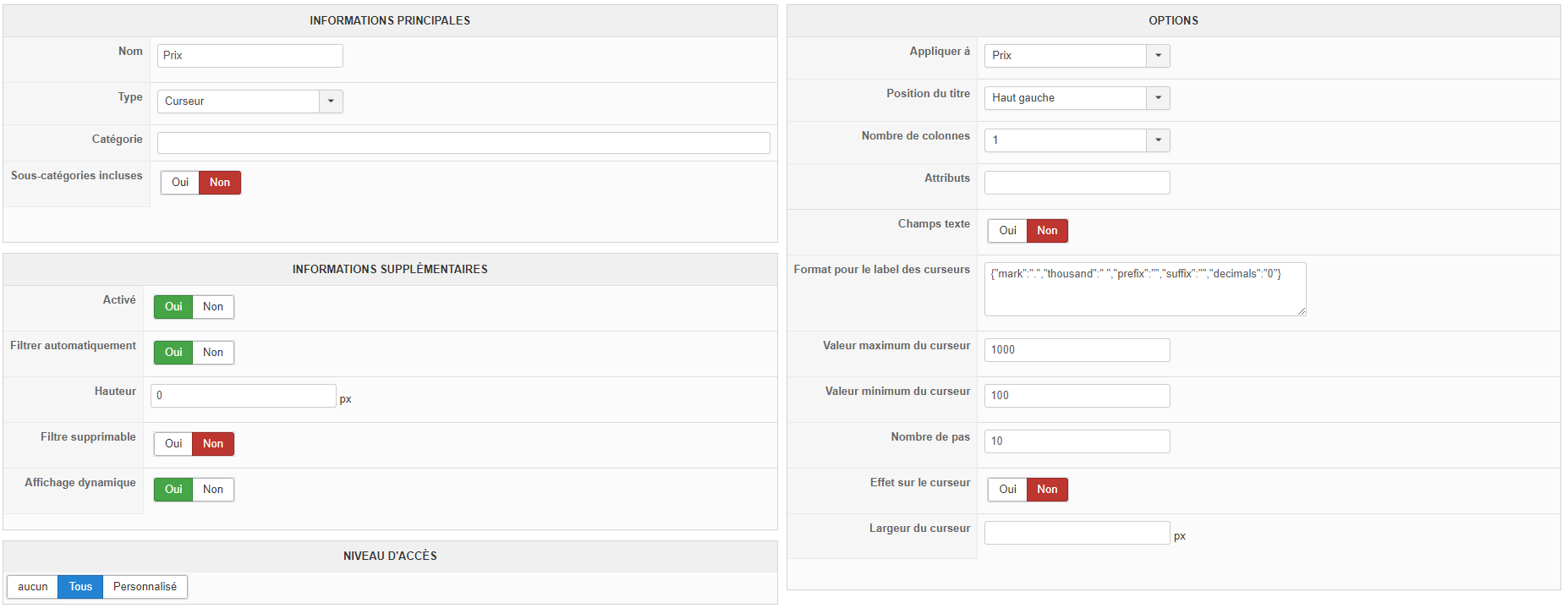Expand the Appliquer à dropdown
Viewport: 1568px width, 614px height.
(x=1158, y=56)
